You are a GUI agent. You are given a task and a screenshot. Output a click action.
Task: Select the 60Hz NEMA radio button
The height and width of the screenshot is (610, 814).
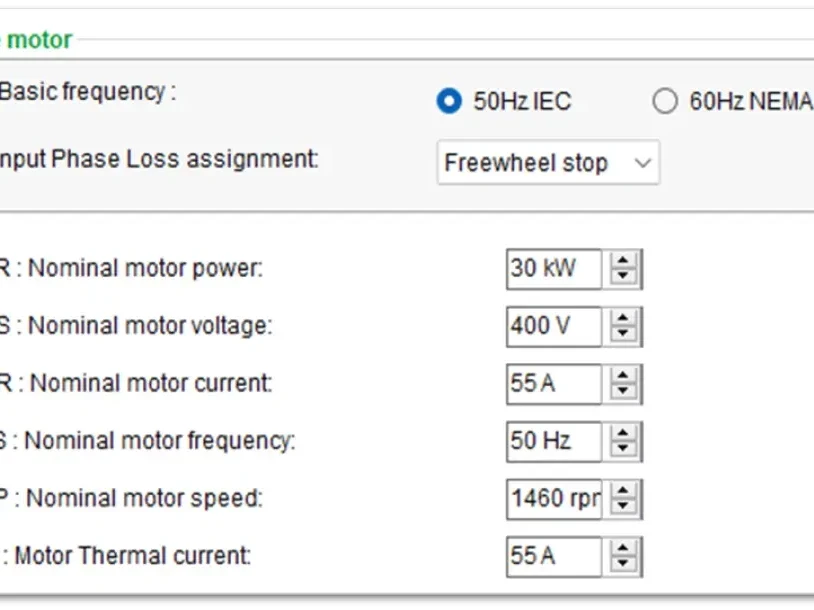click(664, 101)
